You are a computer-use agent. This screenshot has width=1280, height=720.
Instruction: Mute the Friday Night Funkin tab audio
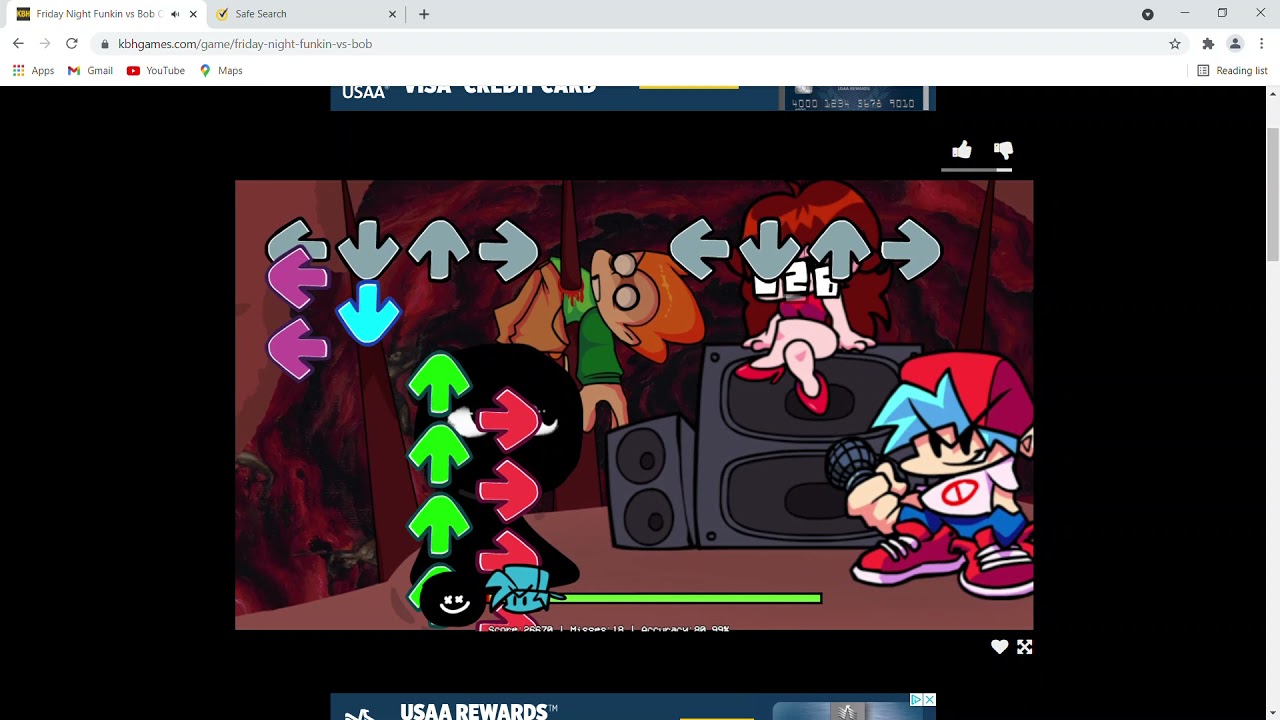(175, 14)
